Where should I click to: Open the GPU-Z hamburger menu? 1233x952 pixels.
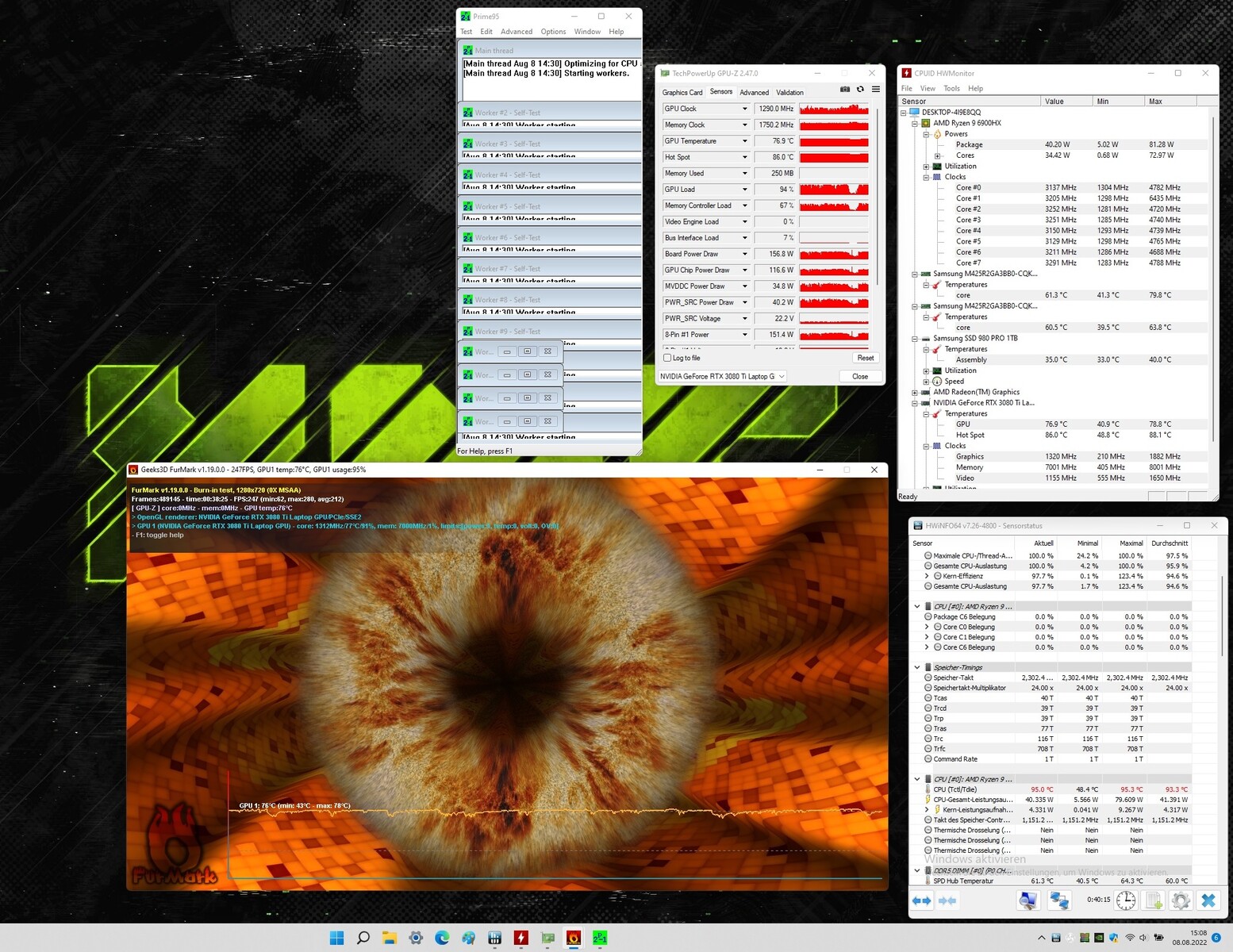coord(875,90)
